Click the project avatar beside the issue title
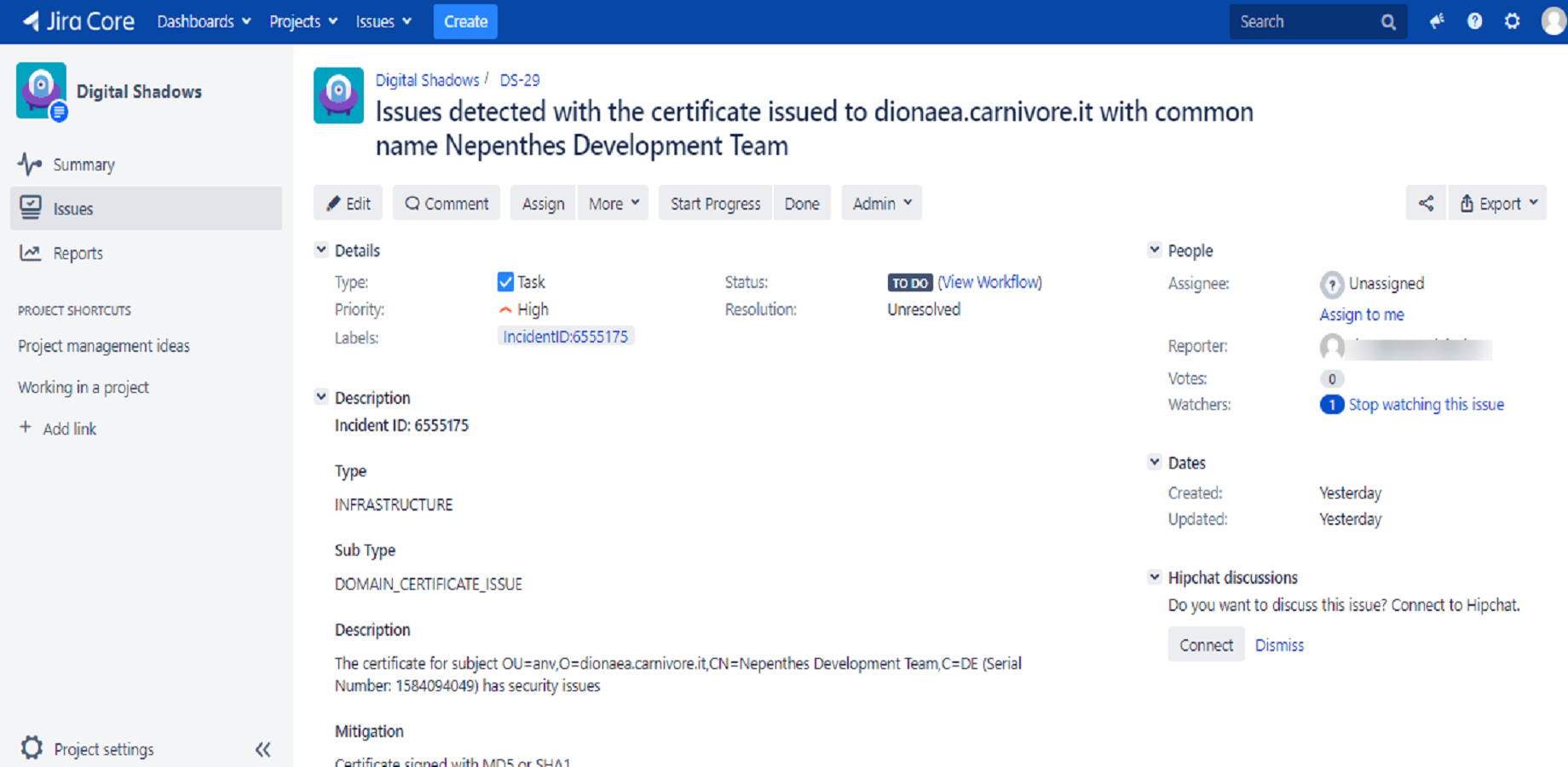The image size is (1568, 767). point(338,95)
